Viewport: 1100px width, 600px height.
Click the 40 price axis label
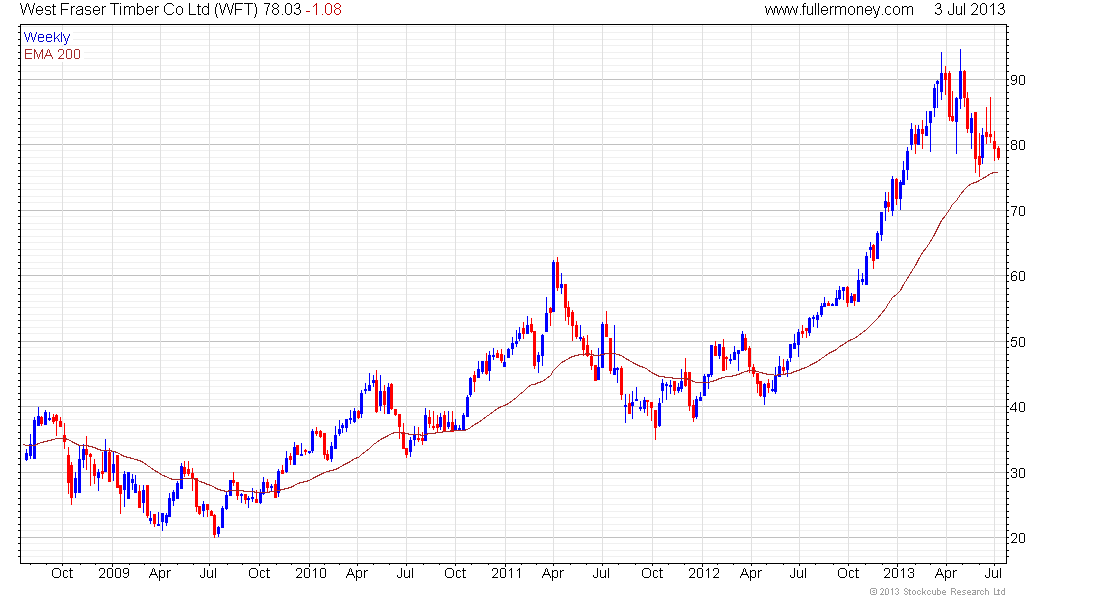(1017, 408)
